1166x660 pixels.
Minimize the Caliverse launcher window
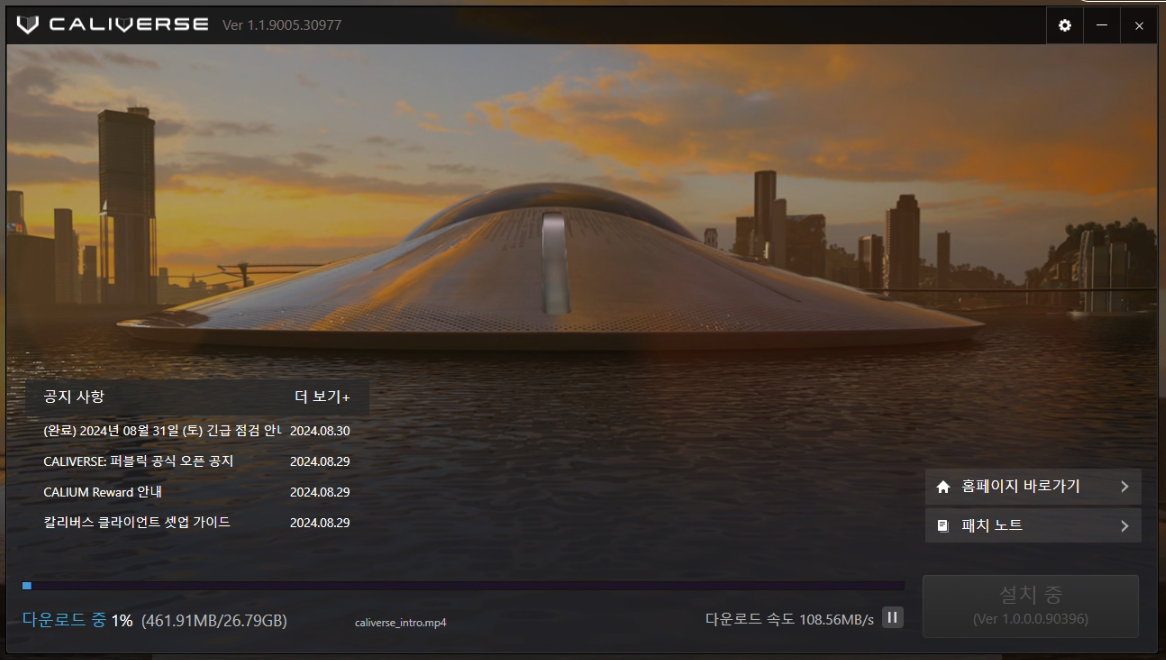(1101, 25)
